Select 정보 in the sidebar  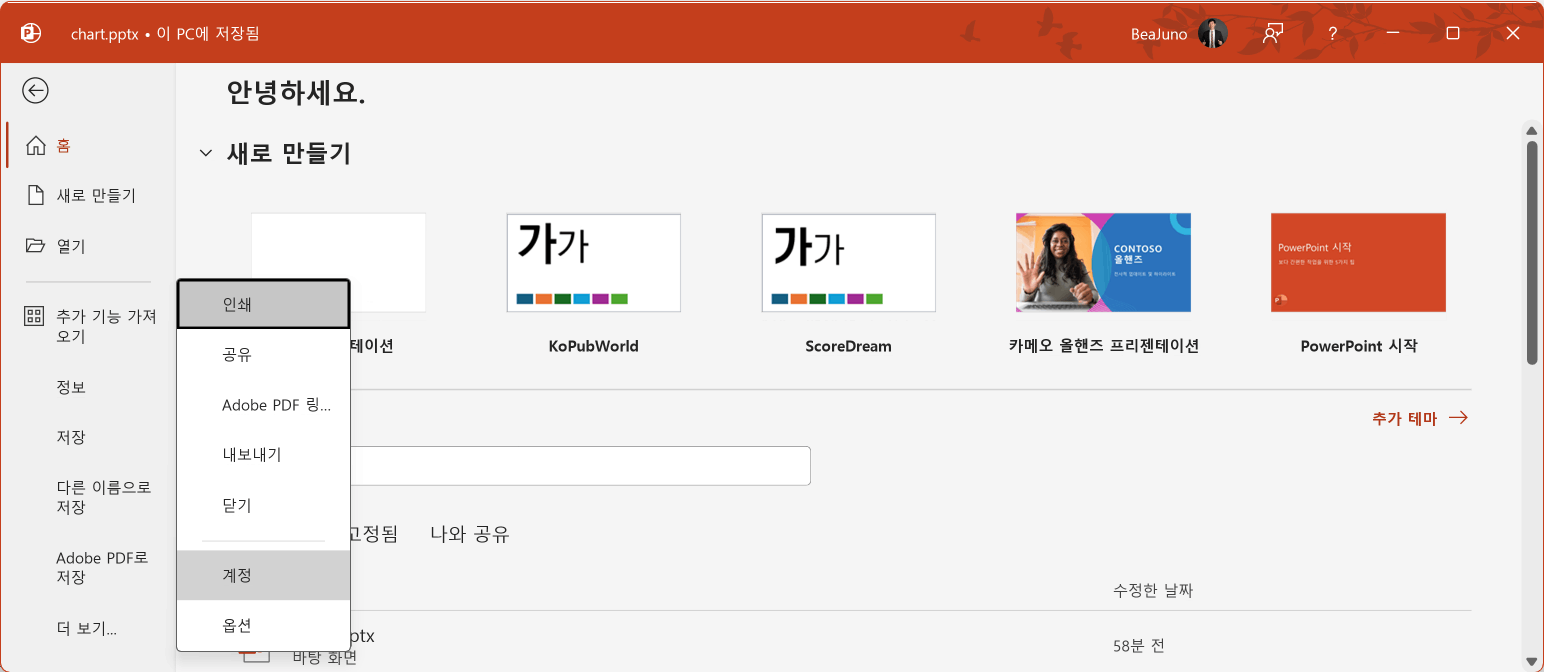click(x=90, y=387)
